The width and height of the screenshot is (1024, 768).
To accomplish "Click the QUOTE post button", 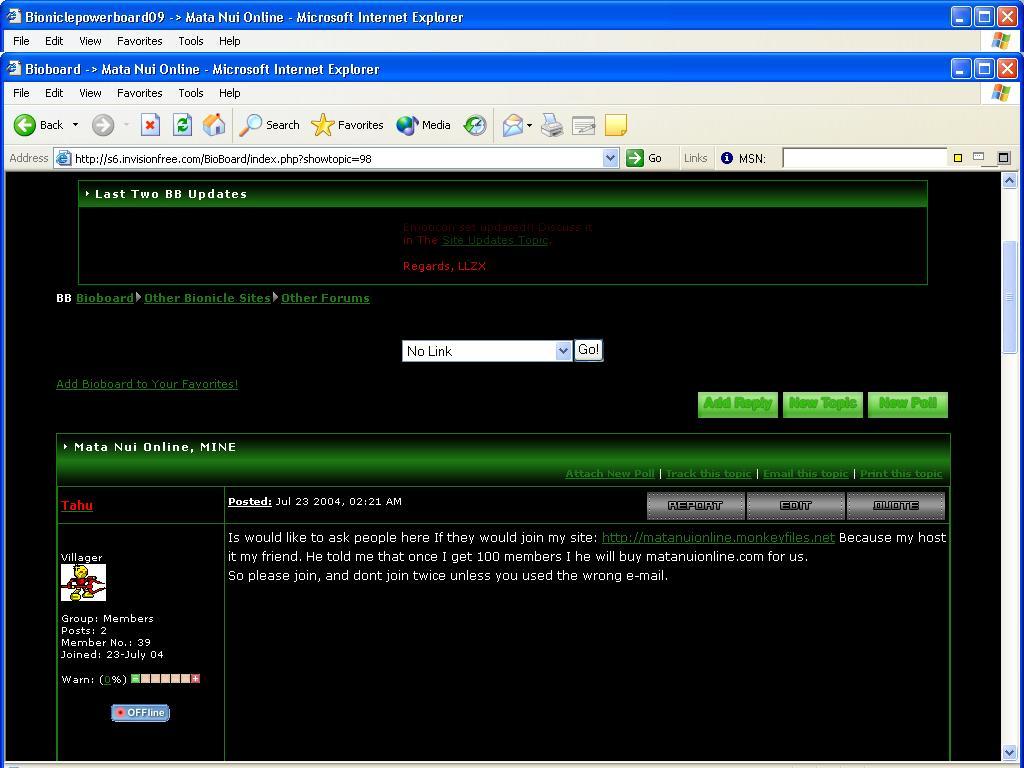I will tap(895, 505).
